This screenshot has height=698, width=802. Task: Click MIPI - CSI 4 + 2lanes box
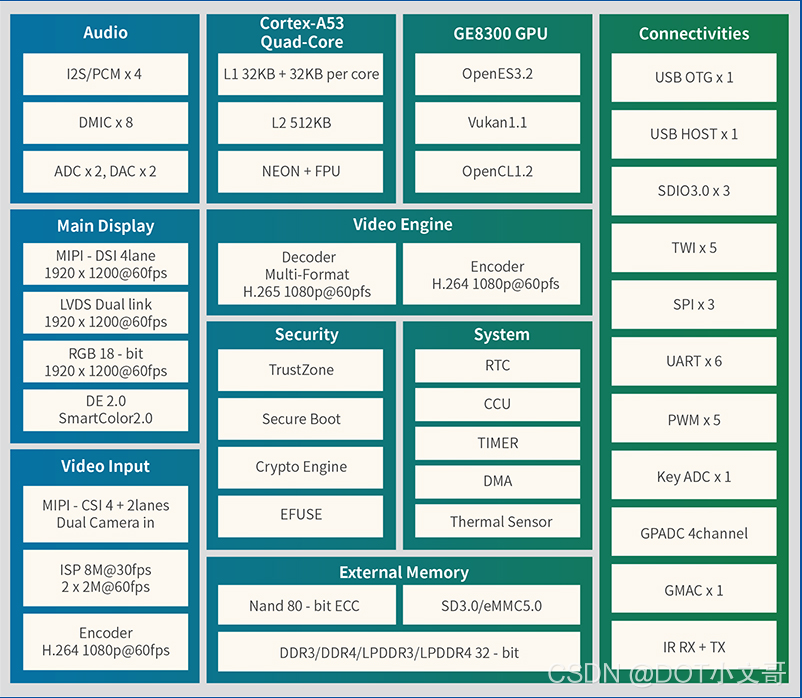point(105,514)
